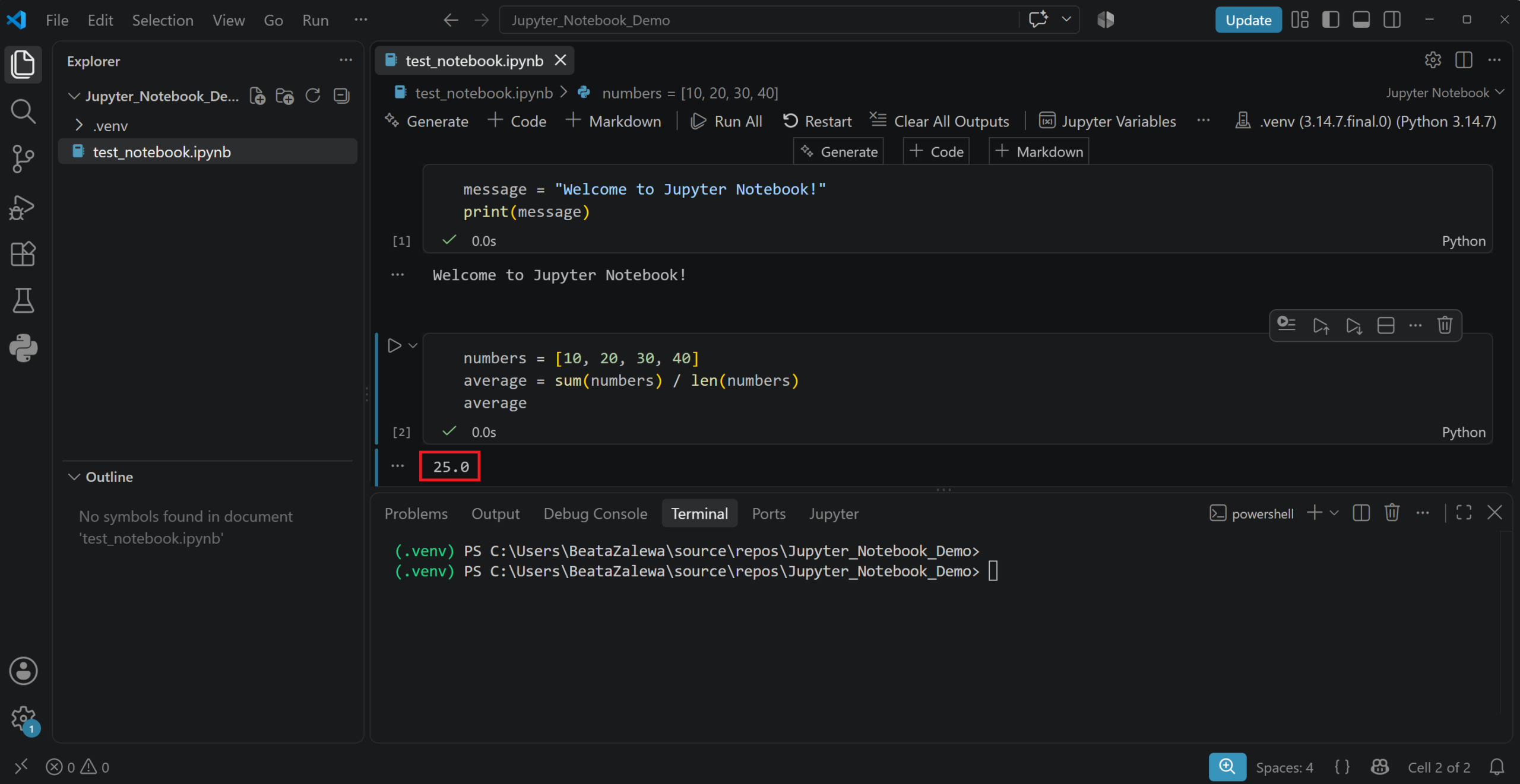This screenshot has width=1520, height=784.
Task: Click Spaces: 4 in status bar
Action: pyautogui.click(x=1284, y=767)
